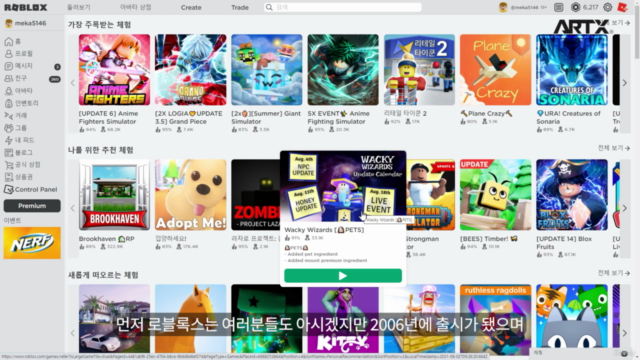
Task: Open the 아바타 상점 menu item
Action: click(x=136, y=7)
